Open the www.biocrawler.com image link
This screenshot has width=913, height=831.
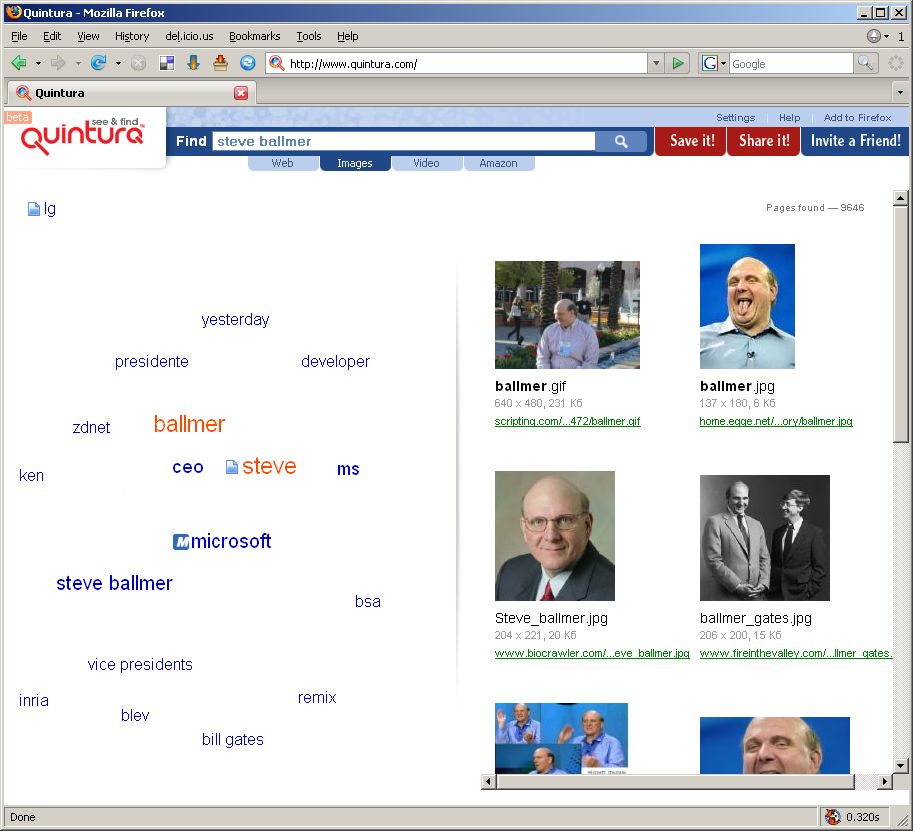[x=592, y=653]
